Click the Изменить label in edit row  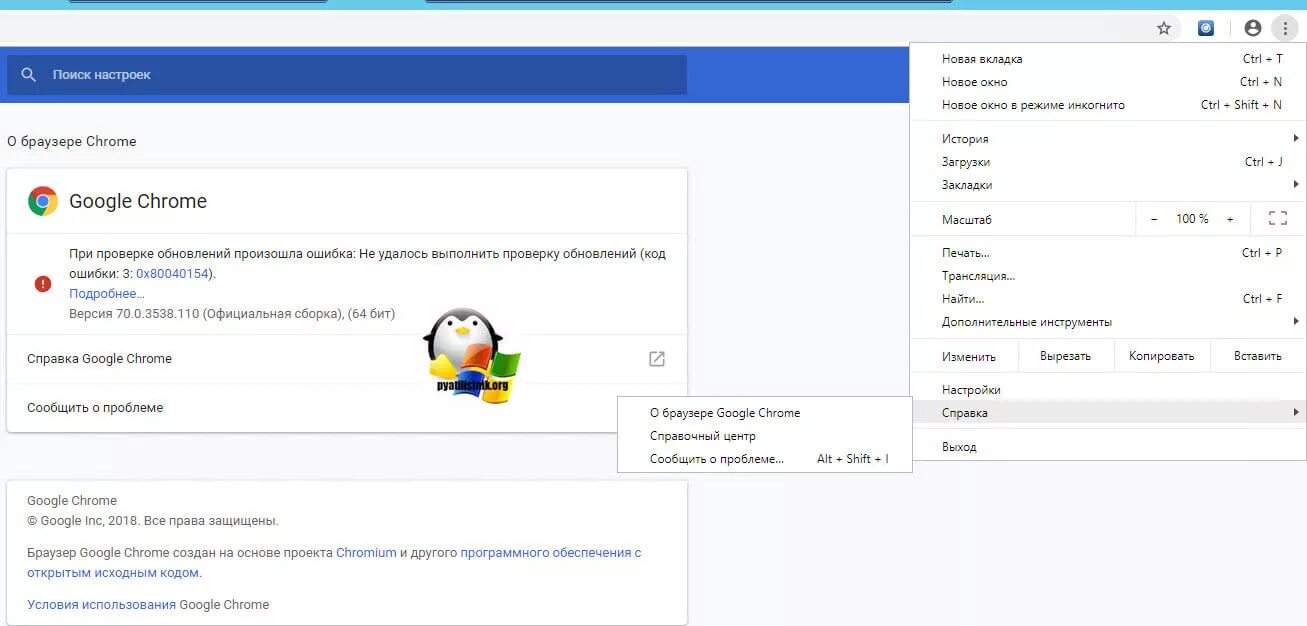[x=969, y=356]
